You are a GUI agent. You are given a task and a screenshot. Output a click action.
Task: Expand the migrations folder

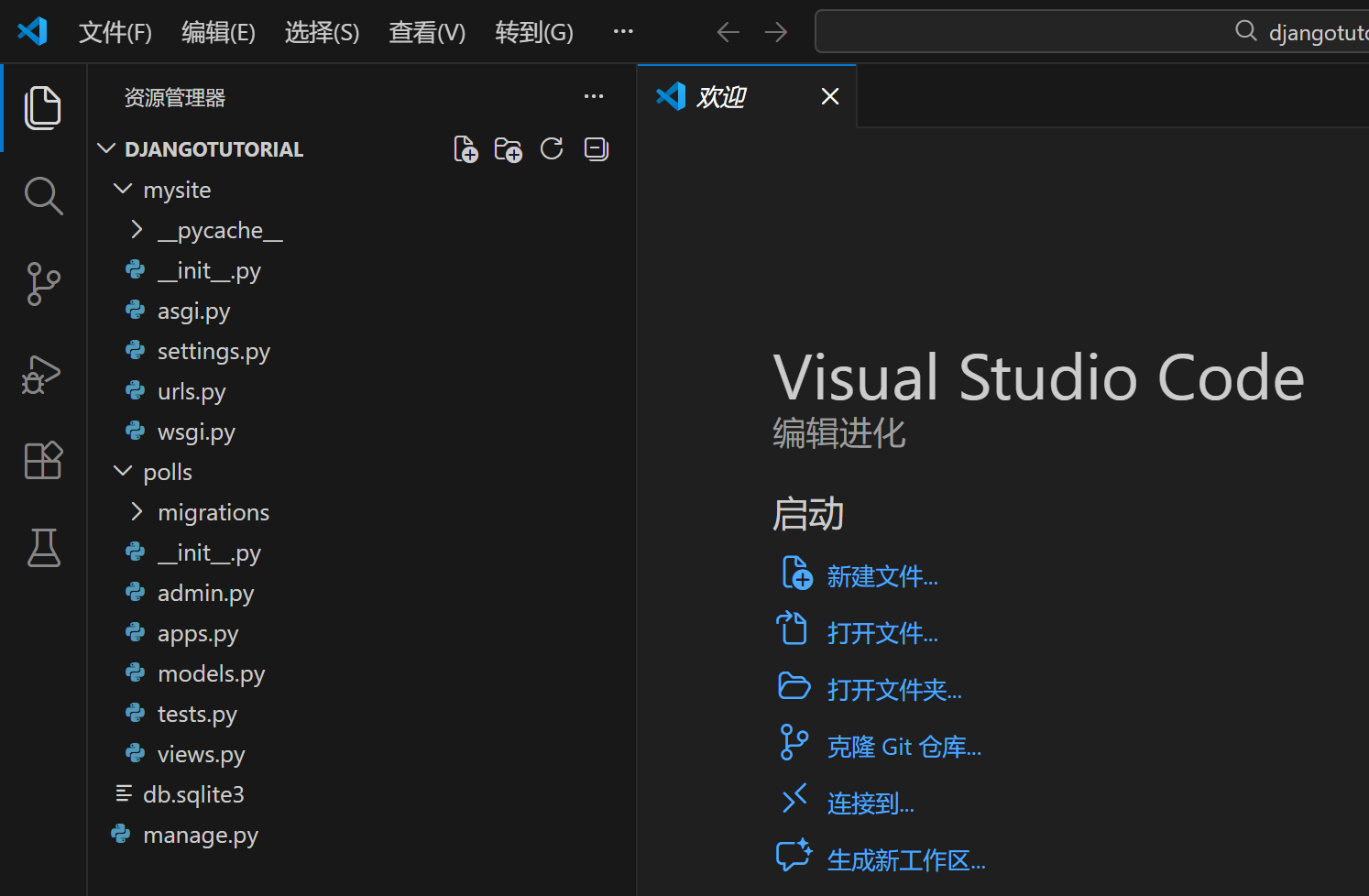pyautogui.click(x=137, y=511)
